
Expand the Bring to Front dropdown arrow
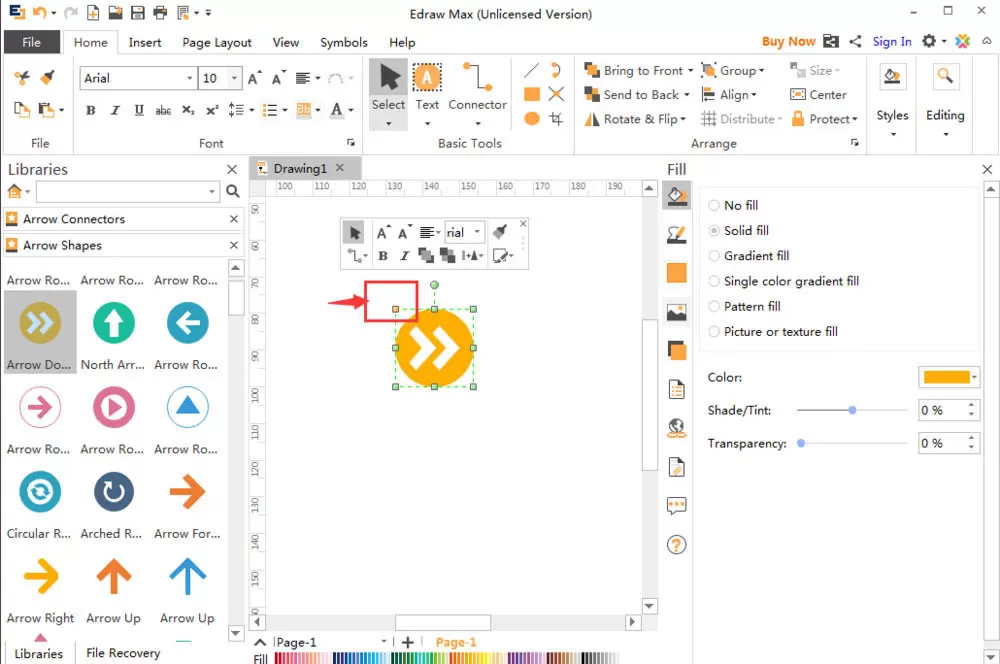691,71
